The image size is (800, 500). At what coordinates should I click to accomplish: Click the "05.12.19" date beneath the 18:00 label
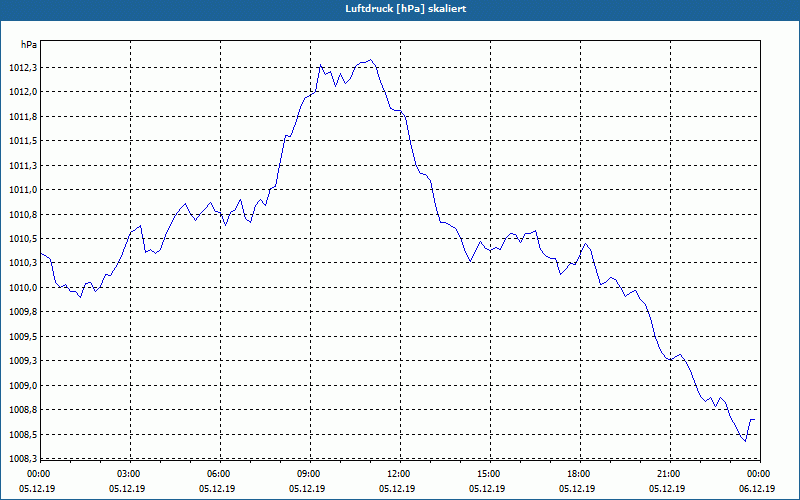tap(577, 489)
